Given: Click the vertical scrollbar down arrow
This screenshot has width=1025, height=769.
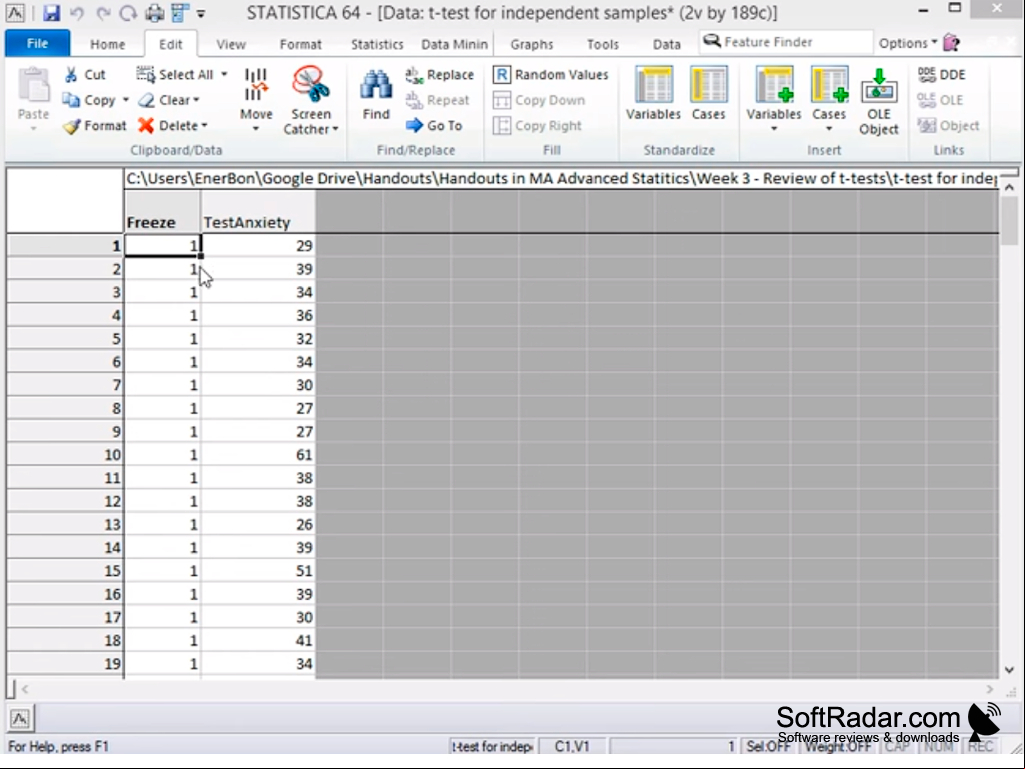Looking at the screenshot, I should [1009, 670].
